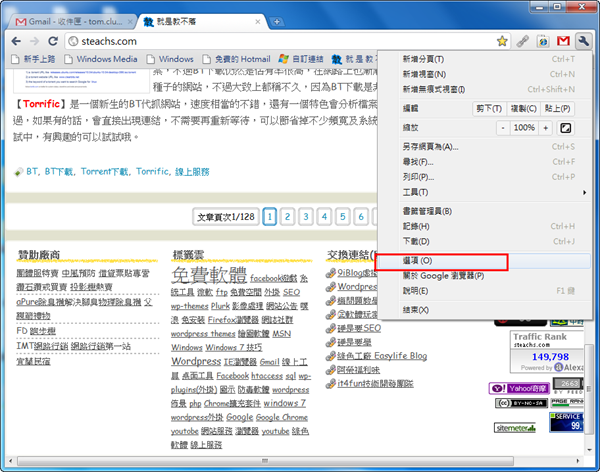Select 新增無痕式視窗 menu item
600x472 pixels.
(485, 90)
